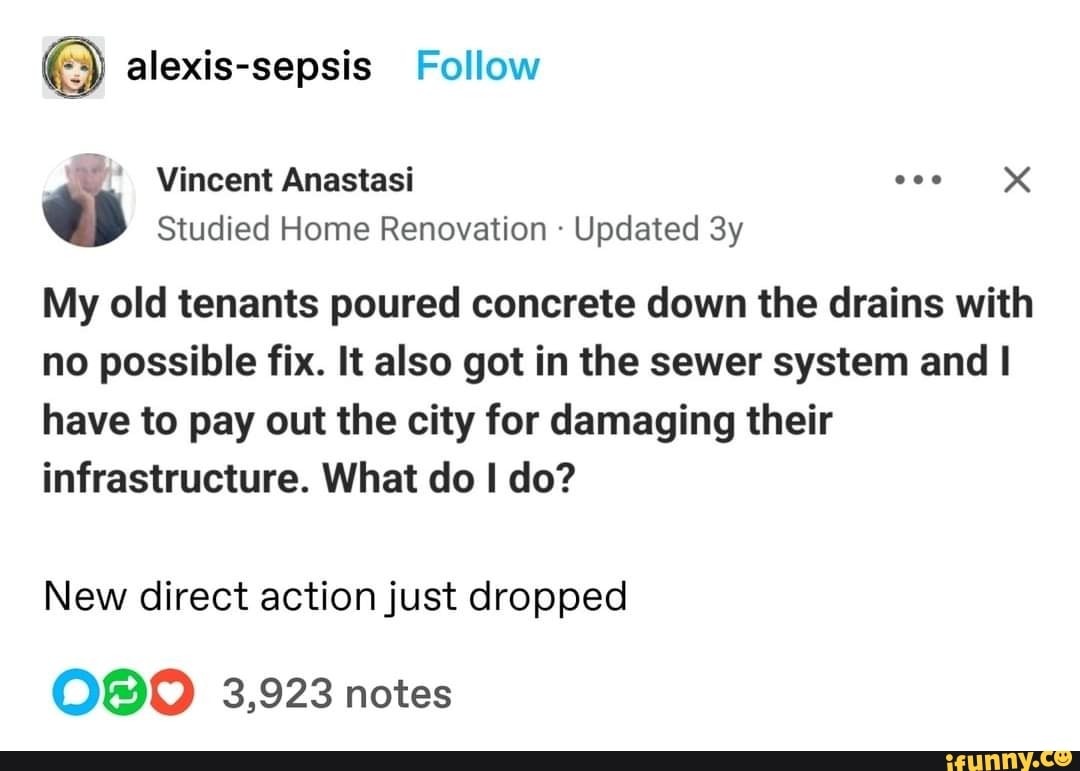Open more actions for Vincent Anastasi's question
This screenshot has height=771, width=1080.
(x=917, y=178)
